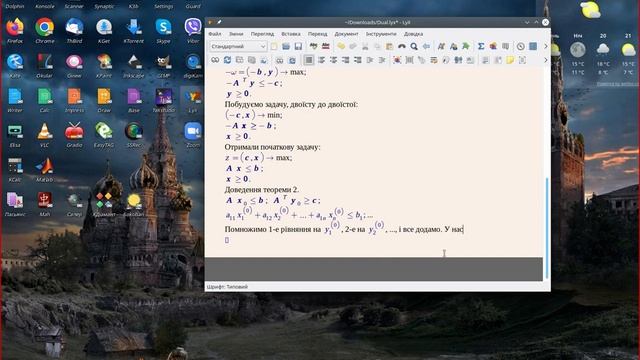This screenshot has width=640, height=360.
Task: Open the Документ menu
Action: [x=347, y=34]
